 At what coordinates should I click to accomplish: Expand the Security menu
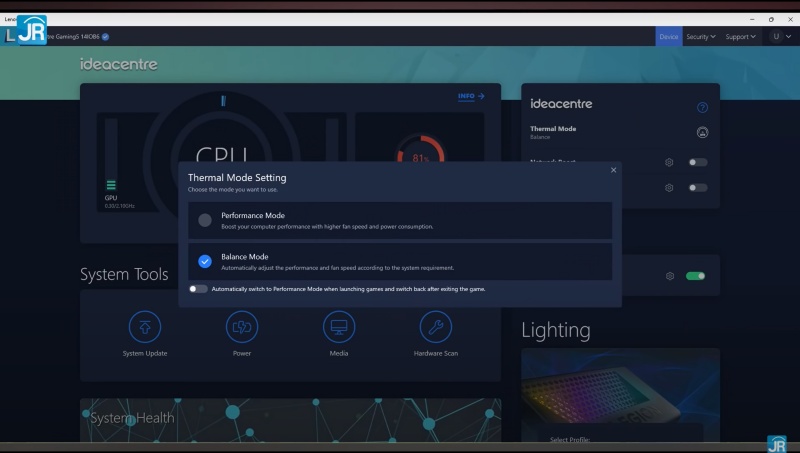click(x=701, y=37)
